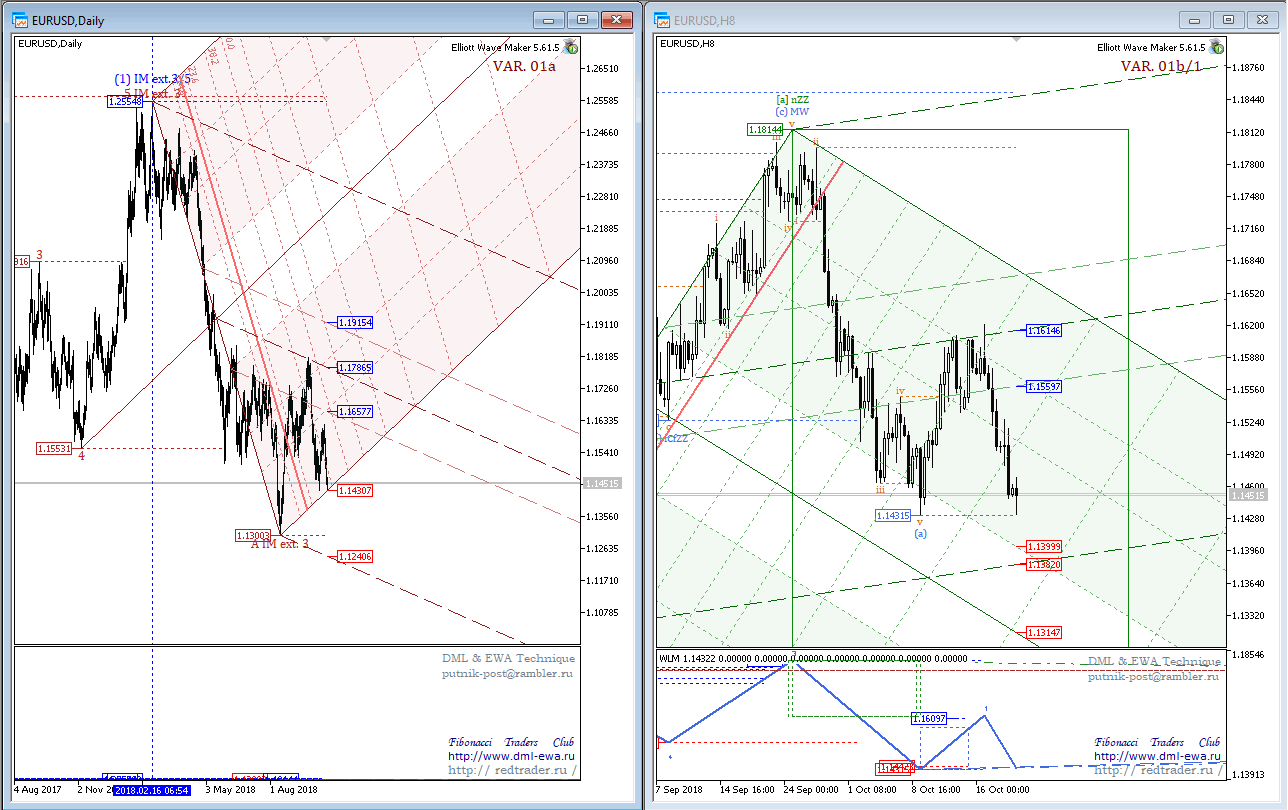Click putnik-post@rambler.ru email in Daily chart
This screenshot has width=1288, height=810.
point(508,674)
